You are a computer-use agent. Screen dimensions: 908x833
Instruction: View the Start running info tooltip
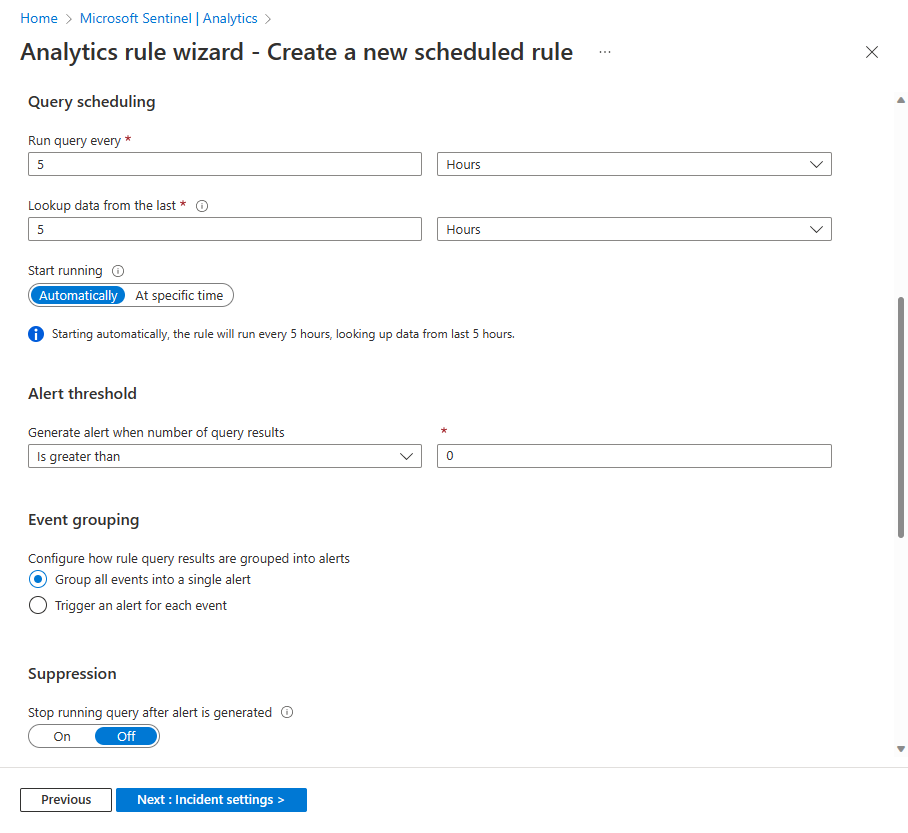click(x=117, y=270)
